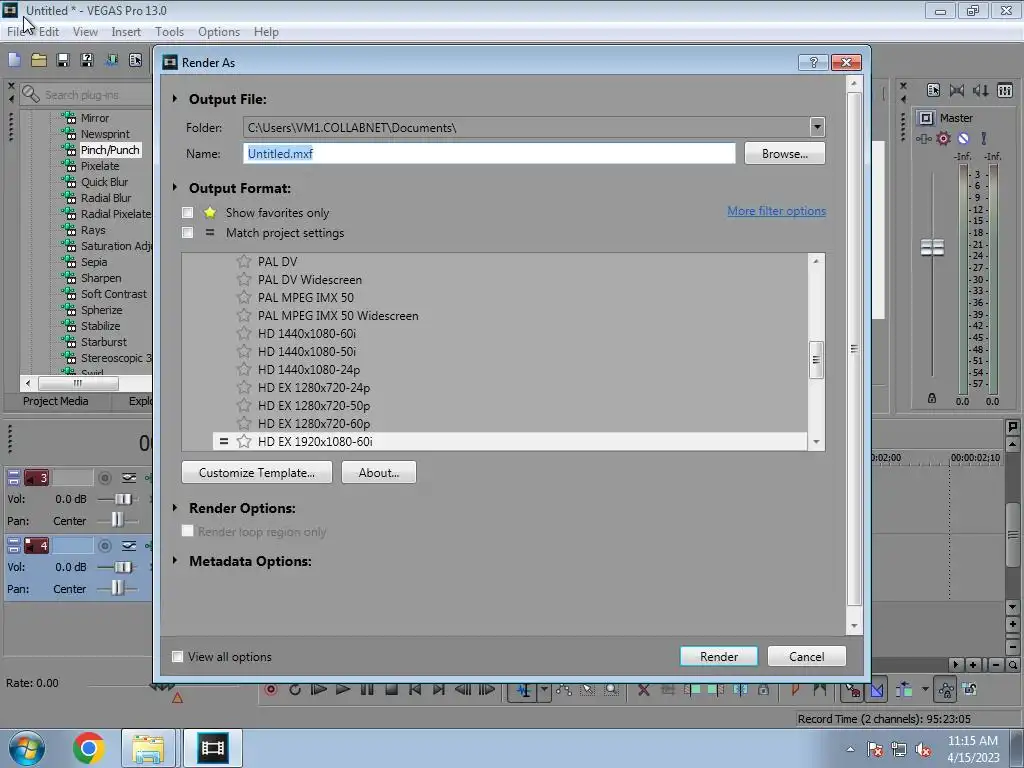Click the Mirror plug-in icon

(x=69, y=118)
